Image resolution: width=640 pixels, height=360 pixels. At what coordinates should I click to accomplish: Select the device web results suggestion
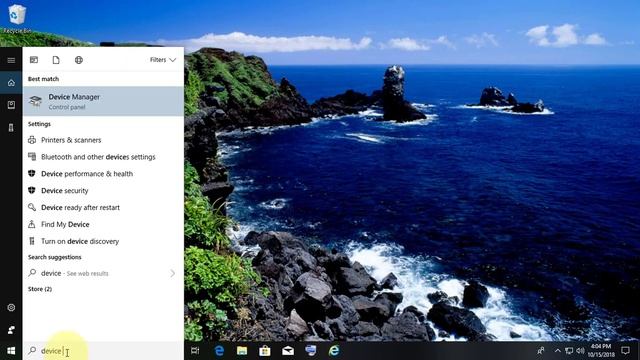[x=103, y=273]
